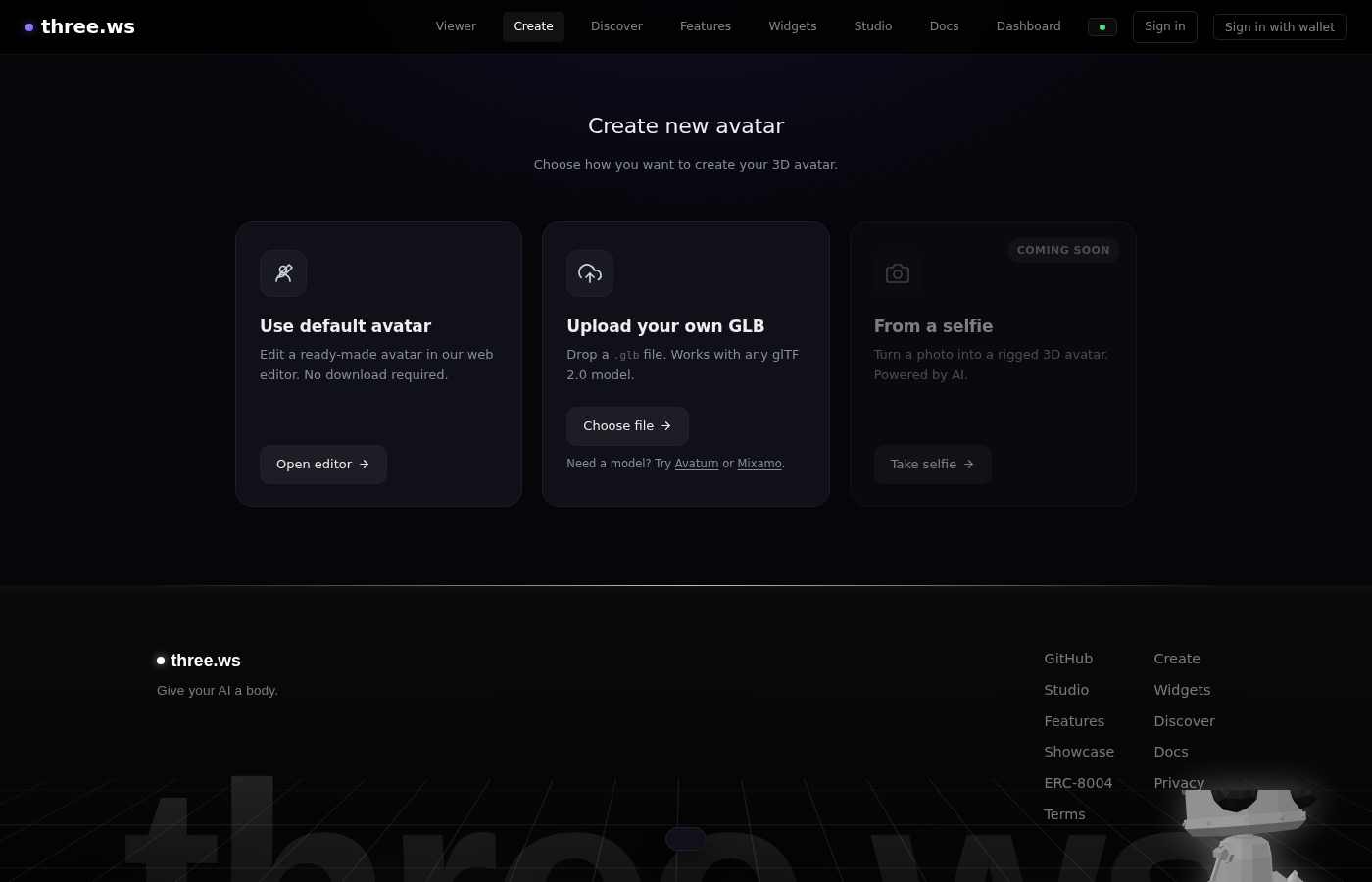Screen dimensions: 1372x882
Task: Click the dark pill button at page bottom
Action: [686, 839]
